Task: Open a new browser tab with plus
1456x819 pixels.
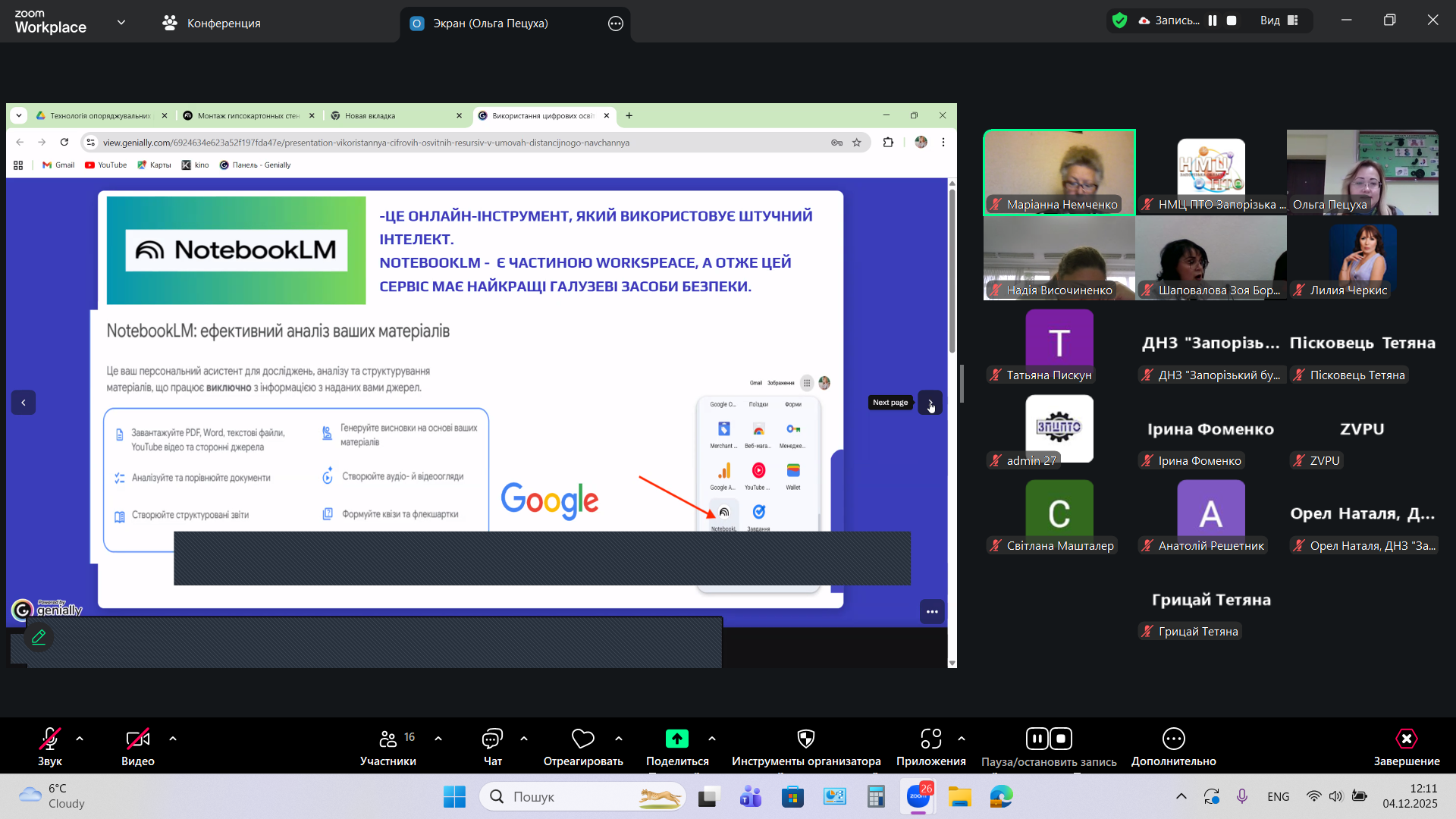Action: (629, 116)
